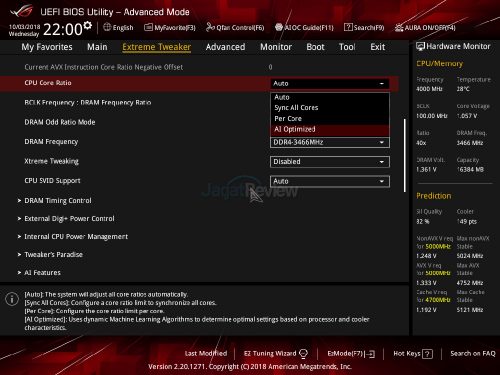The width and height of the screenshot is (500, 375).
Task: Expand External Digi+ Power Control submenu
Action: click(x=69, y=219)
